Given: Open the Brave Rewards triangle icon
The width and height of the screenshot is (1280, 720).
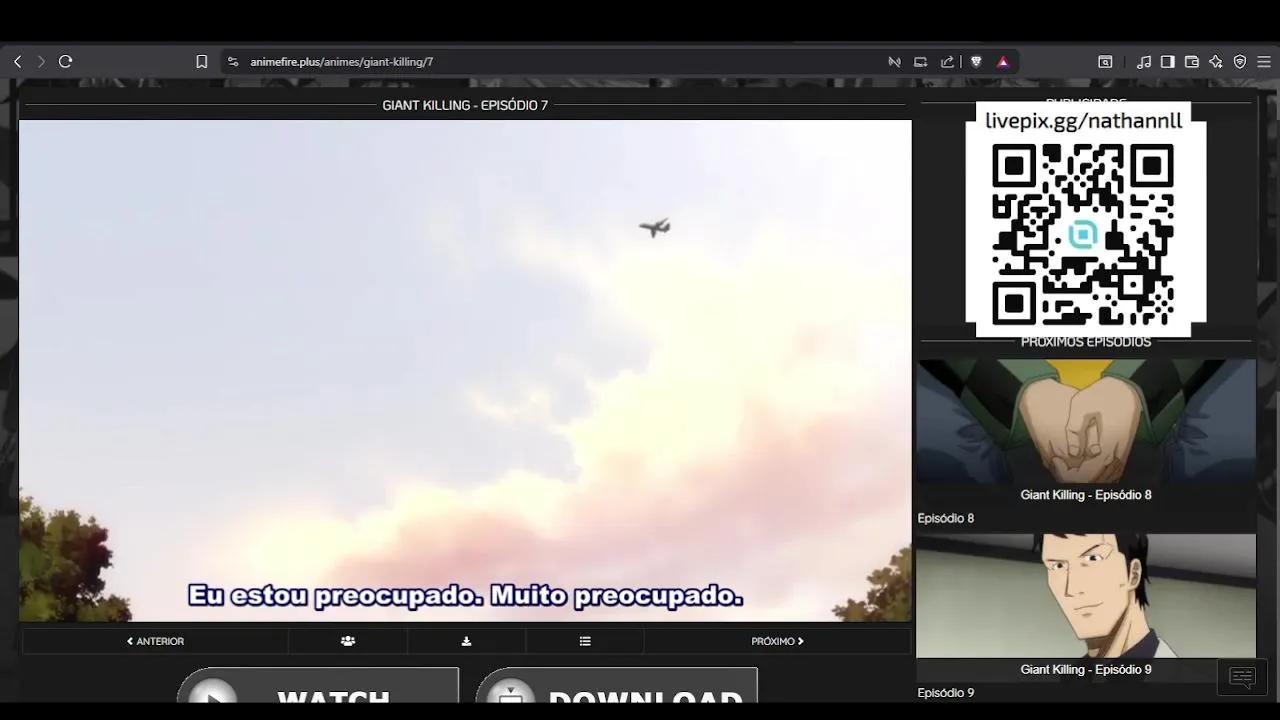Looking at the screenshot, I should coord(1003,62).
